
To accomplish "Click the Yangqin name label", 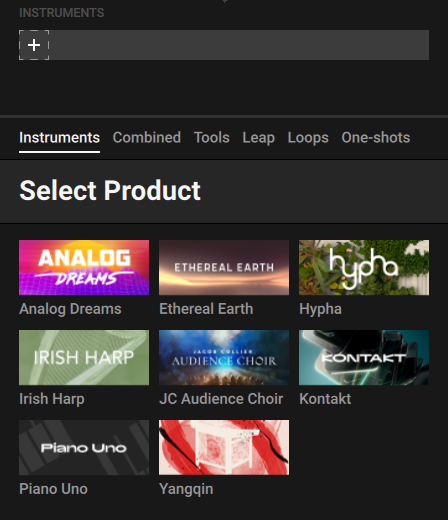I will click(186, 489).
